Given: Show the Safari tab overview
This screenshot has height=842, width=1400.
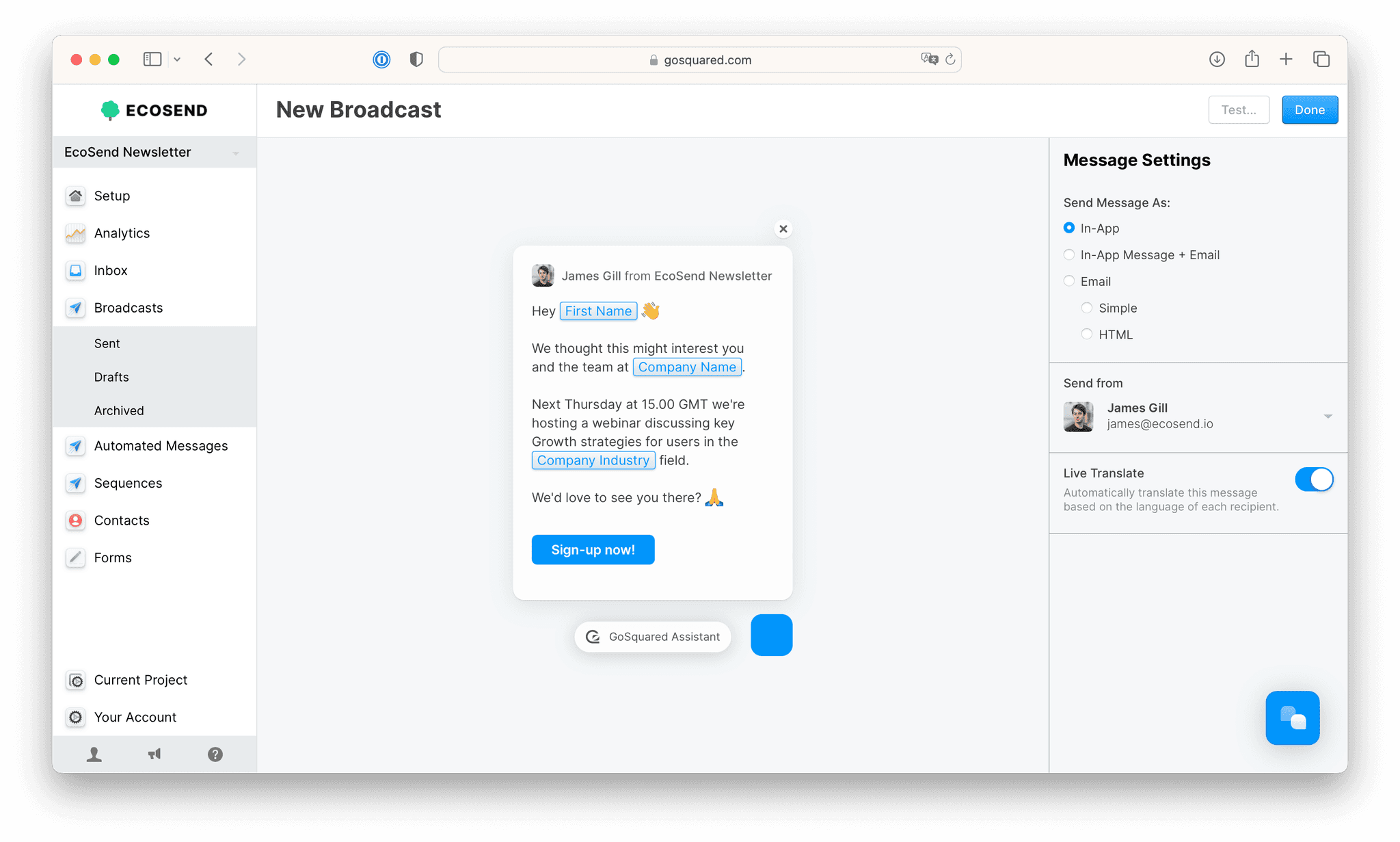Looking at the screenshot, I should [1321, 60].
